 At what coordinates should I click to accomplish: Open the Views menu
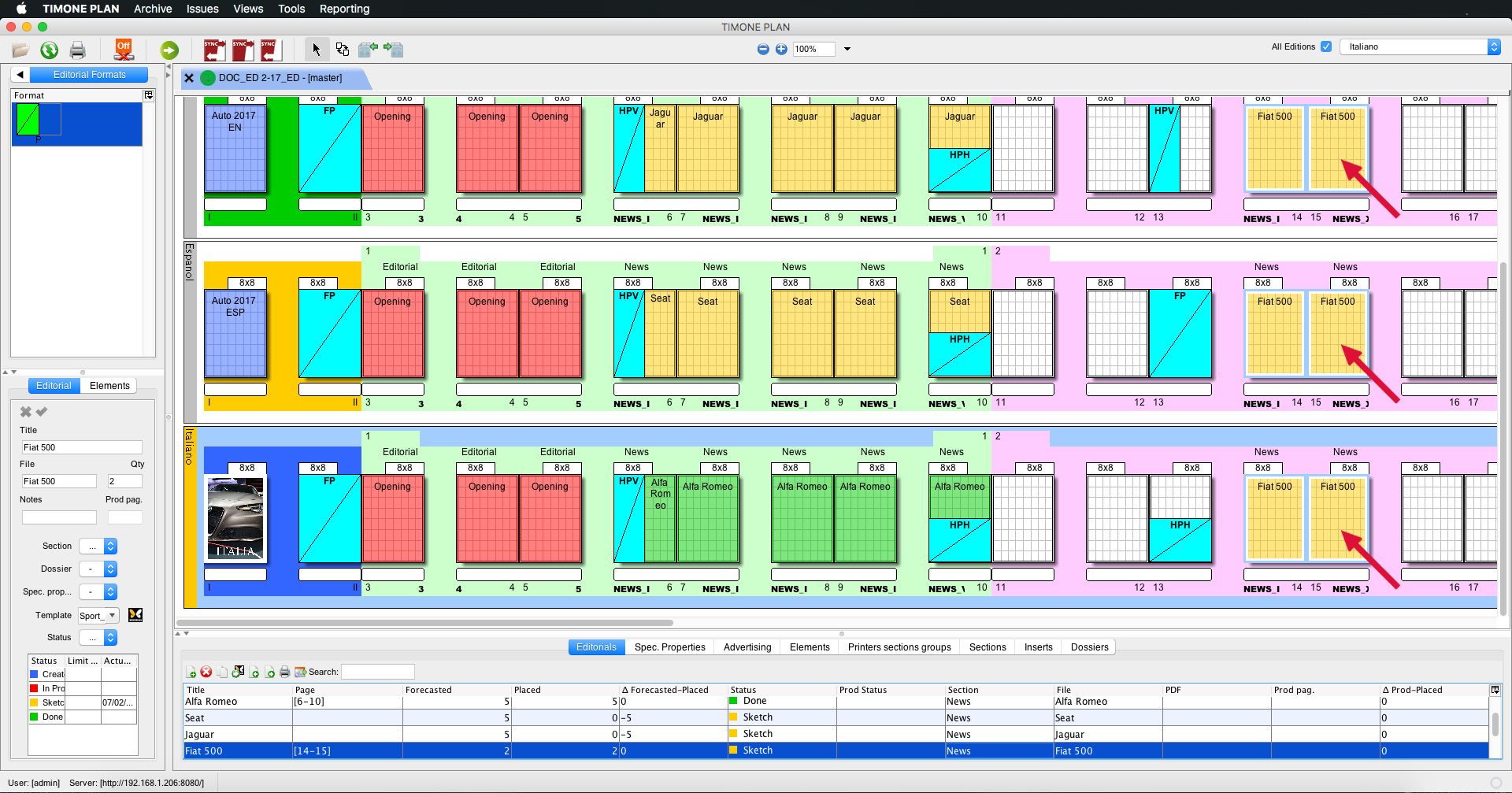[x=248, y=9]
